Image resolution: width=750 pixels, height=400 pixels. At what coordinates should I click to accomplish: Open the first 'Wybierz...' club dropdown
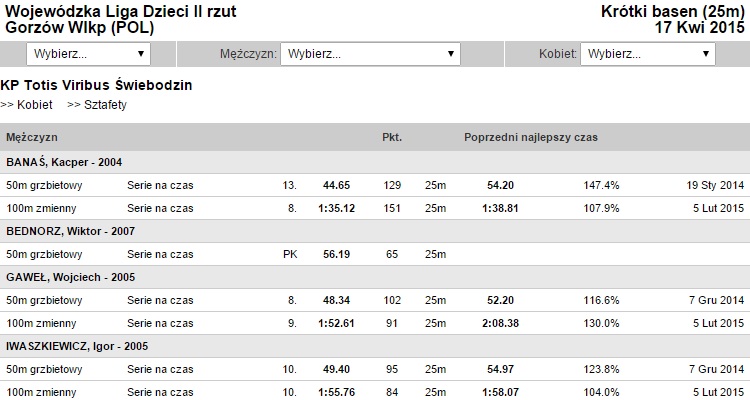(88, 54)
